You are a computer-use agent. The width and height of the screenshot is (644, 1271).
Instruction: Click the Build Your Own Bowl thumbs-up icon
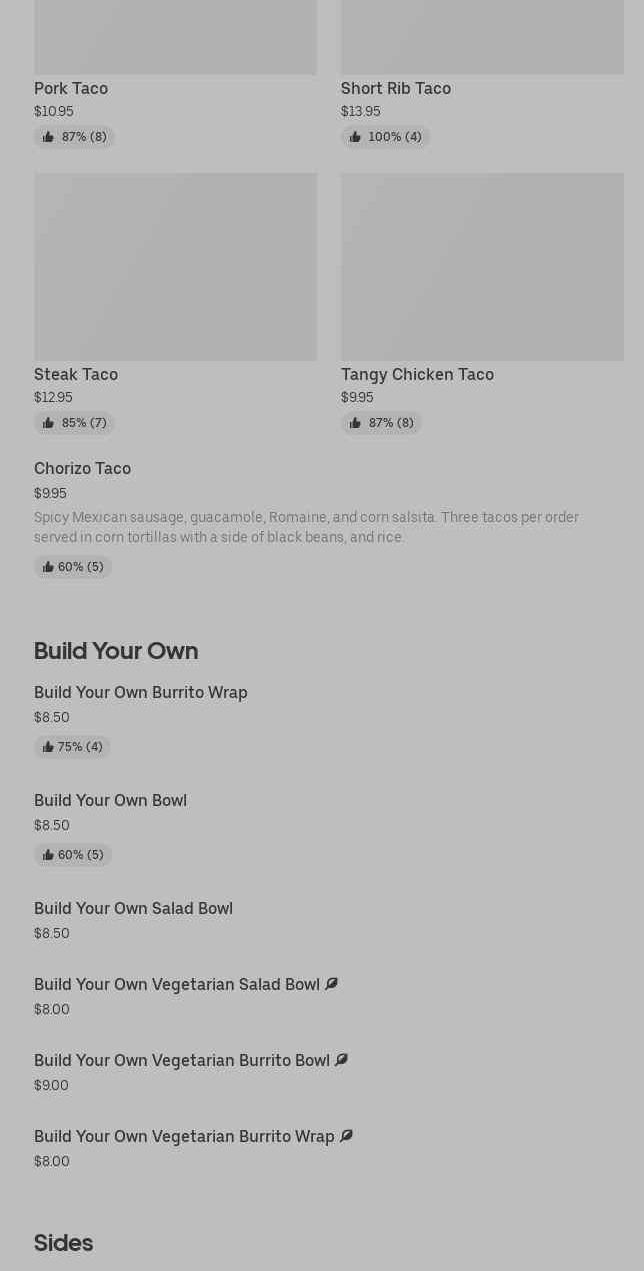[48, 855]
